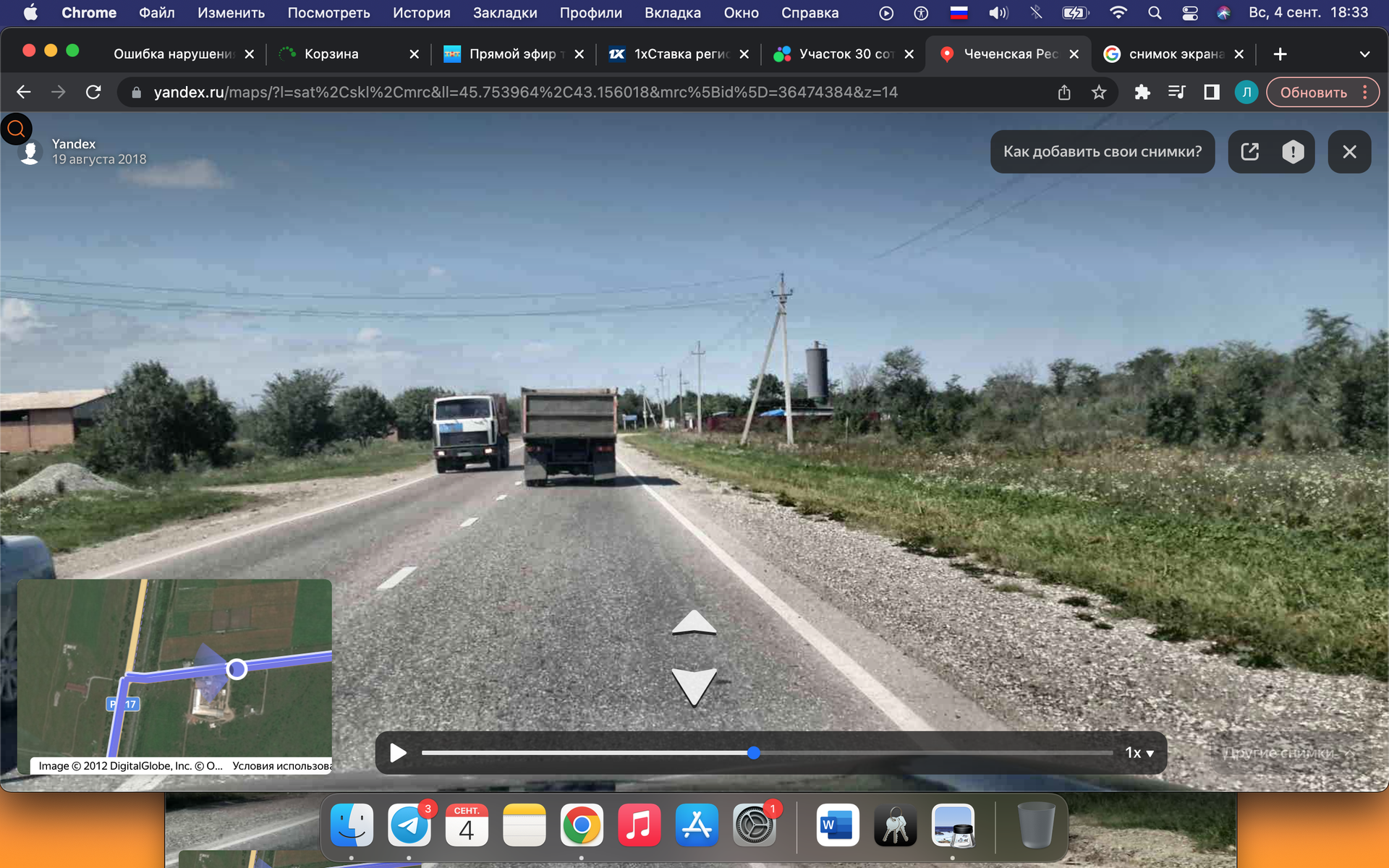Open Telegram from the dock
1389x868 pixels.
(x=409, y=825)
